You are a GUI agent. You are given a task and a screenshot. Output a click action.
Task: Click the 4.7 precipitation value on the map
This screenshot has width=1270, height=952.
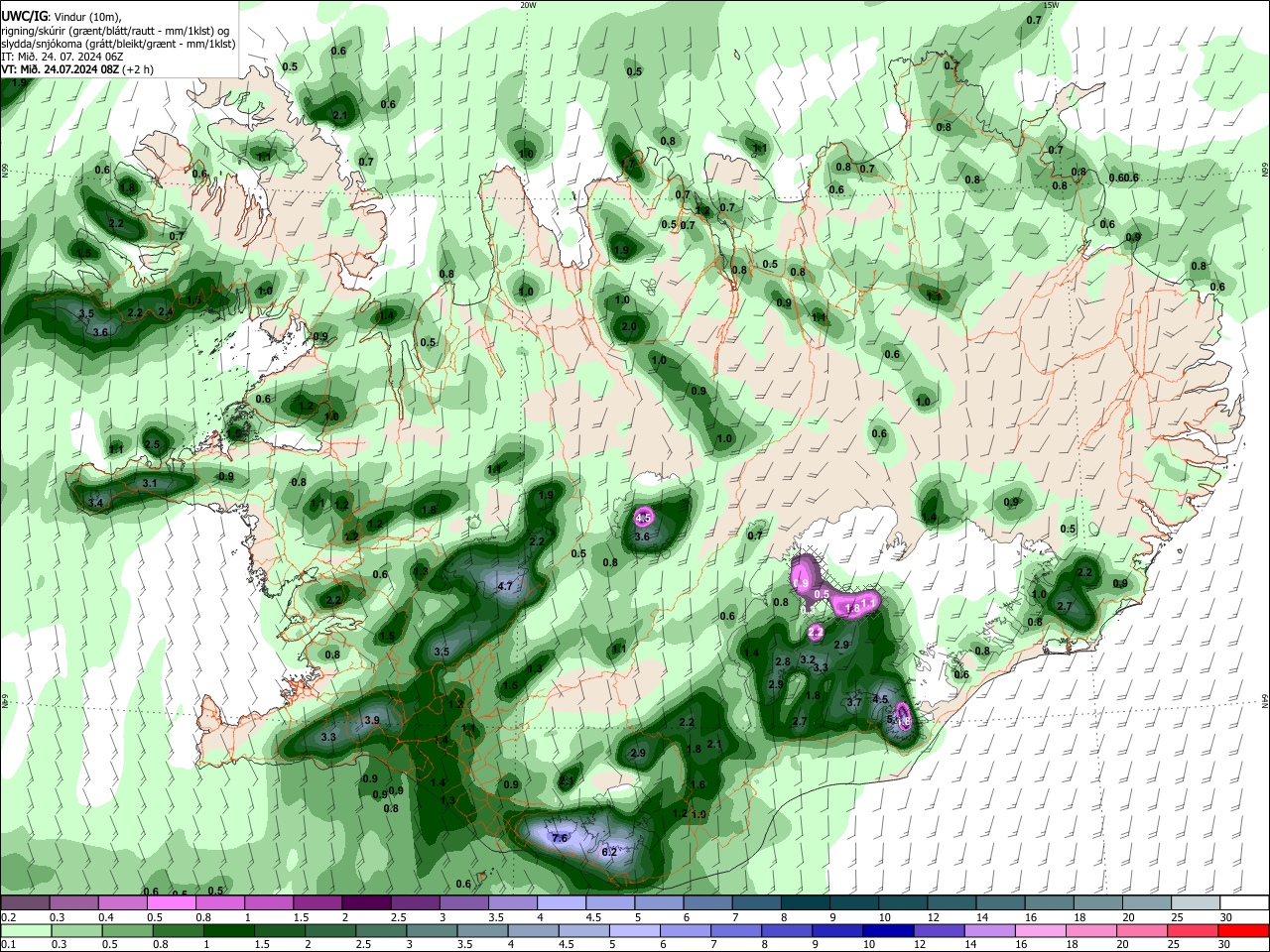tap(504, 586)
